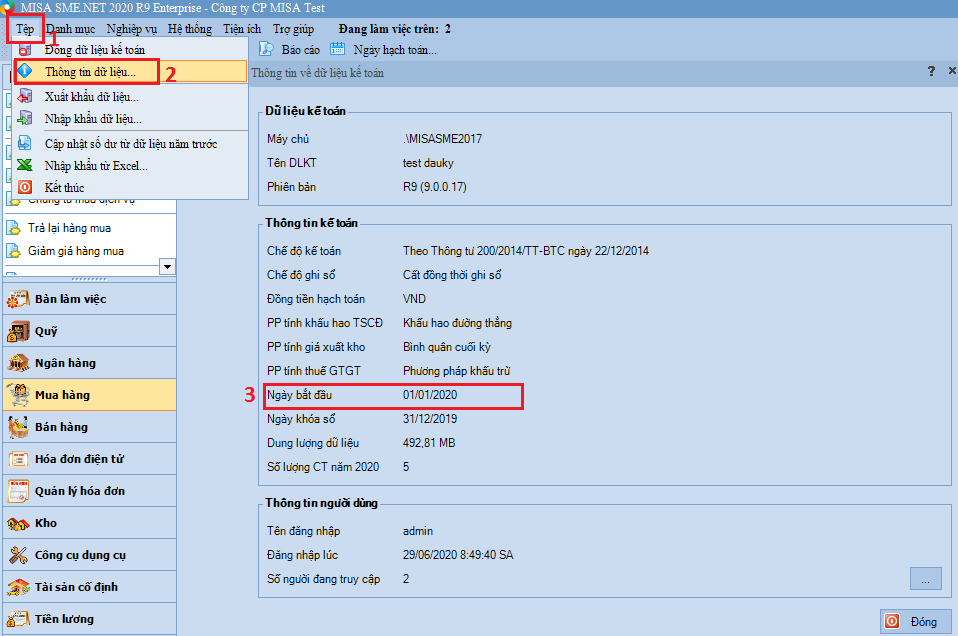
Task: Click the help question mark icon
Action: [x=931, y=71]
